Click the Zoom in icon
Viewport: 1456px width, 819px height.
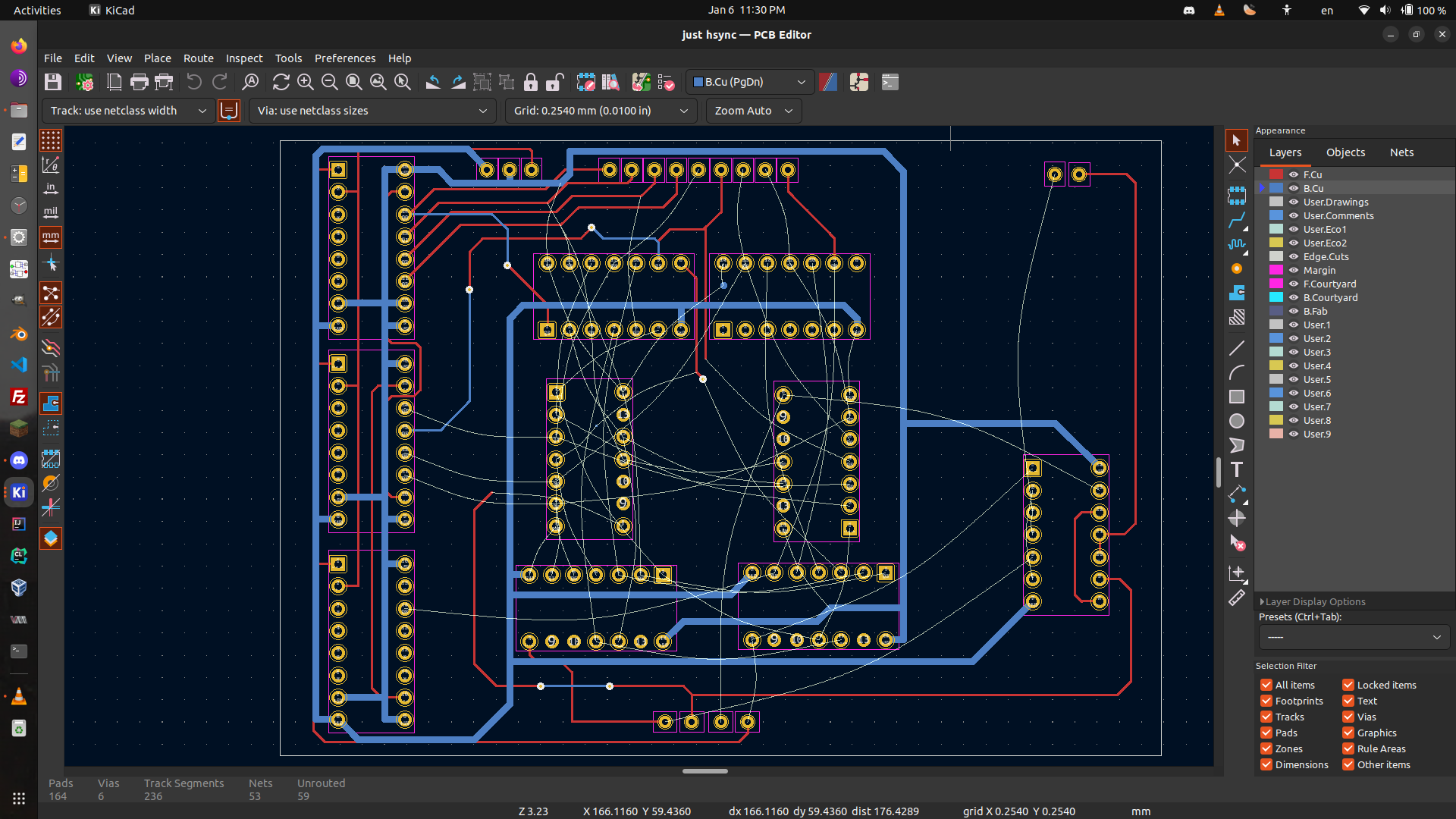(306, 82)
